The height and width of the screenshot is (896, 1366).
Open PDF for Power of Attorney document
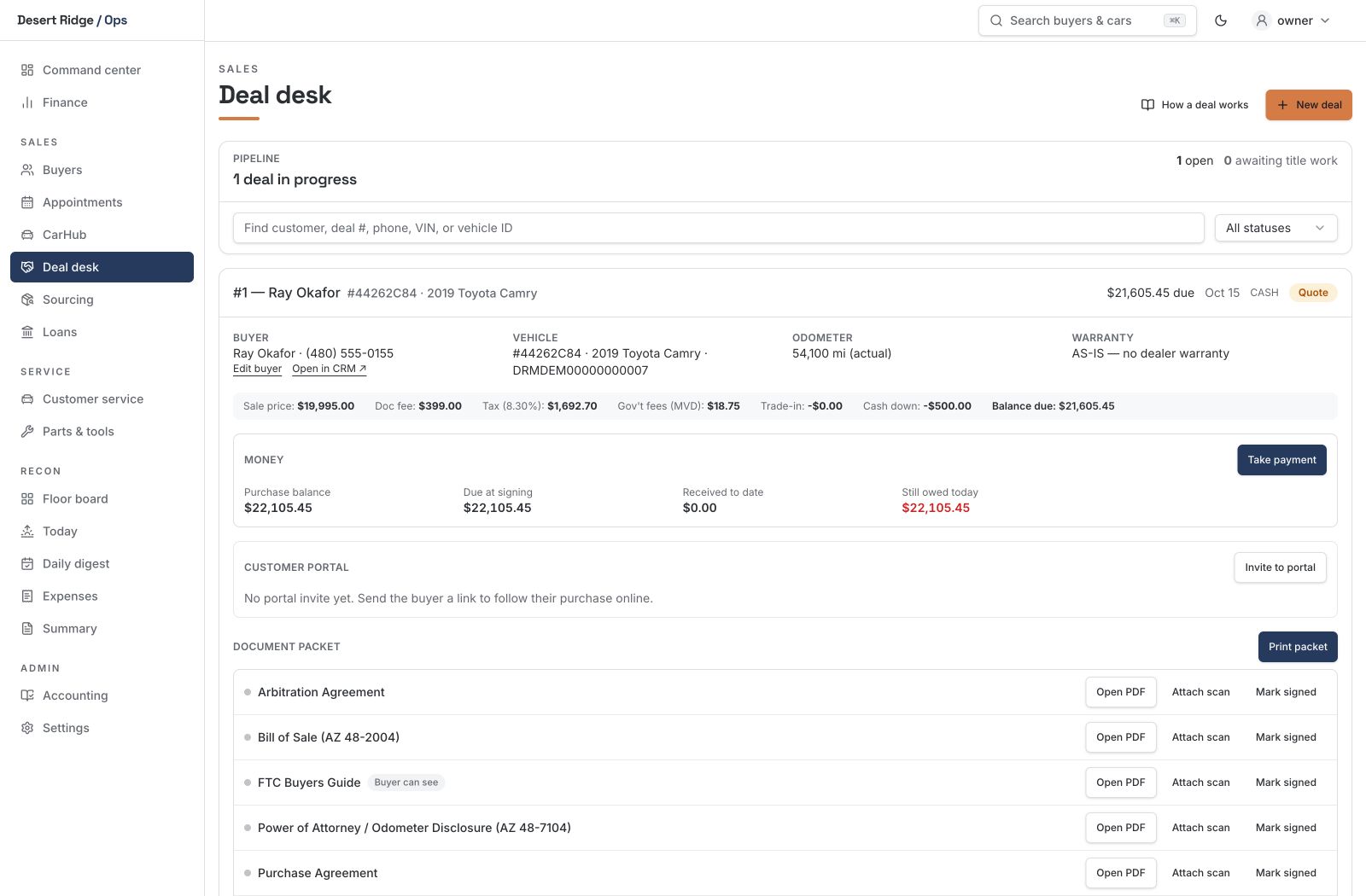pos(1120,828)
